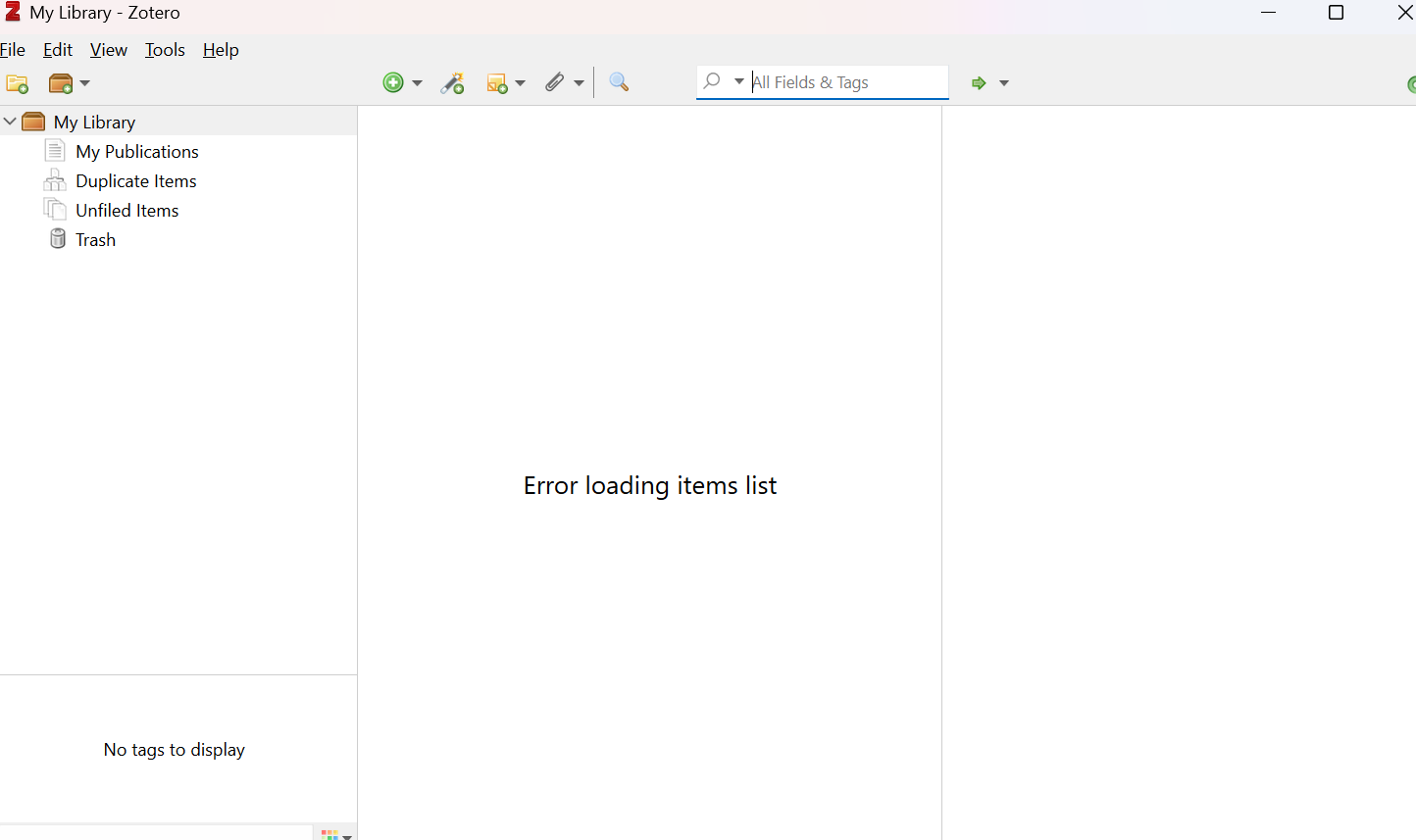The image size is (1416, 840).
Task: Open Advanced Search magnifier icon
Action: coord(619,82)
